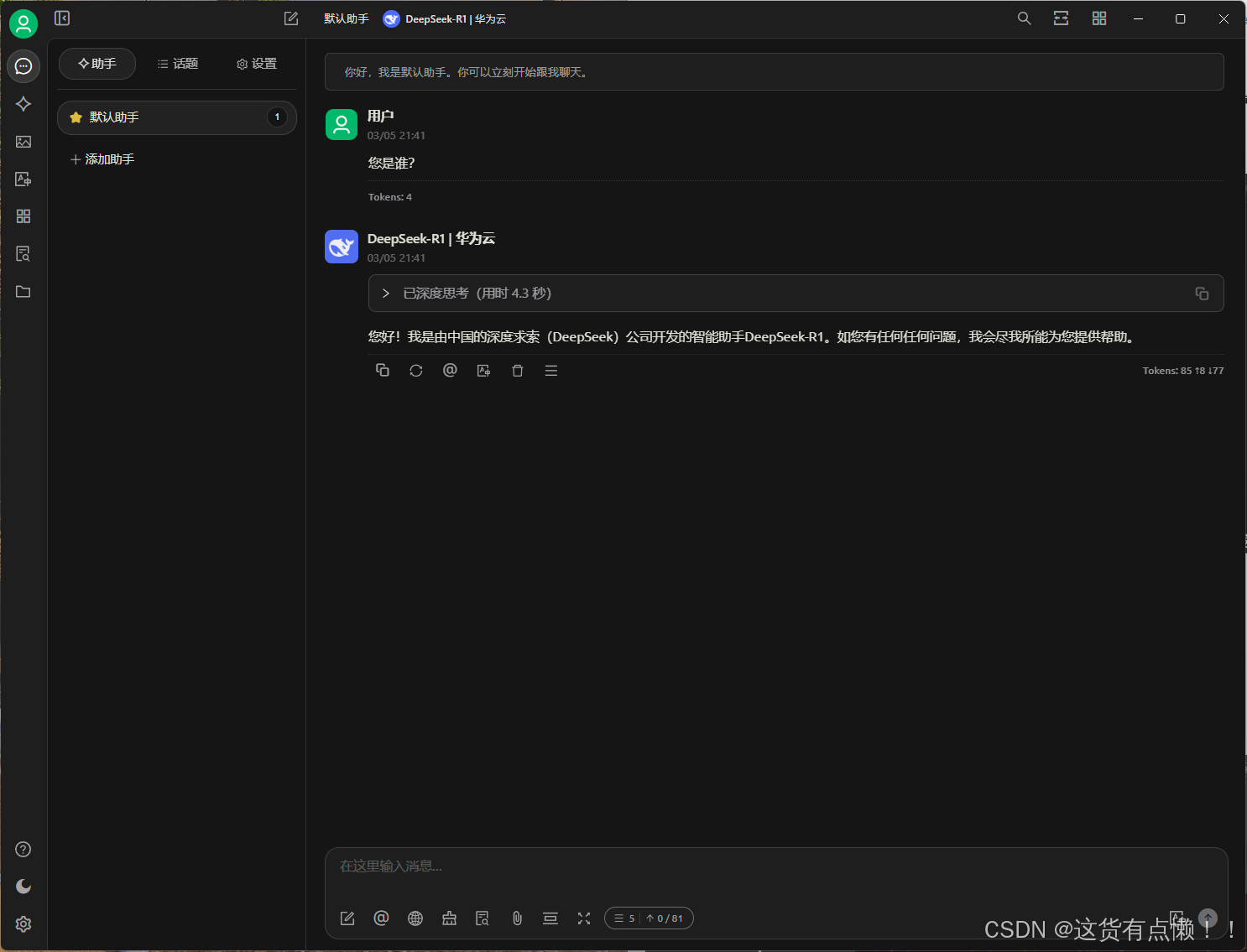Open the translate page in sidebar
Image resolution: width=1247 pixels, height=952 pixels.
pyautogui.click(x=23, y=179)
